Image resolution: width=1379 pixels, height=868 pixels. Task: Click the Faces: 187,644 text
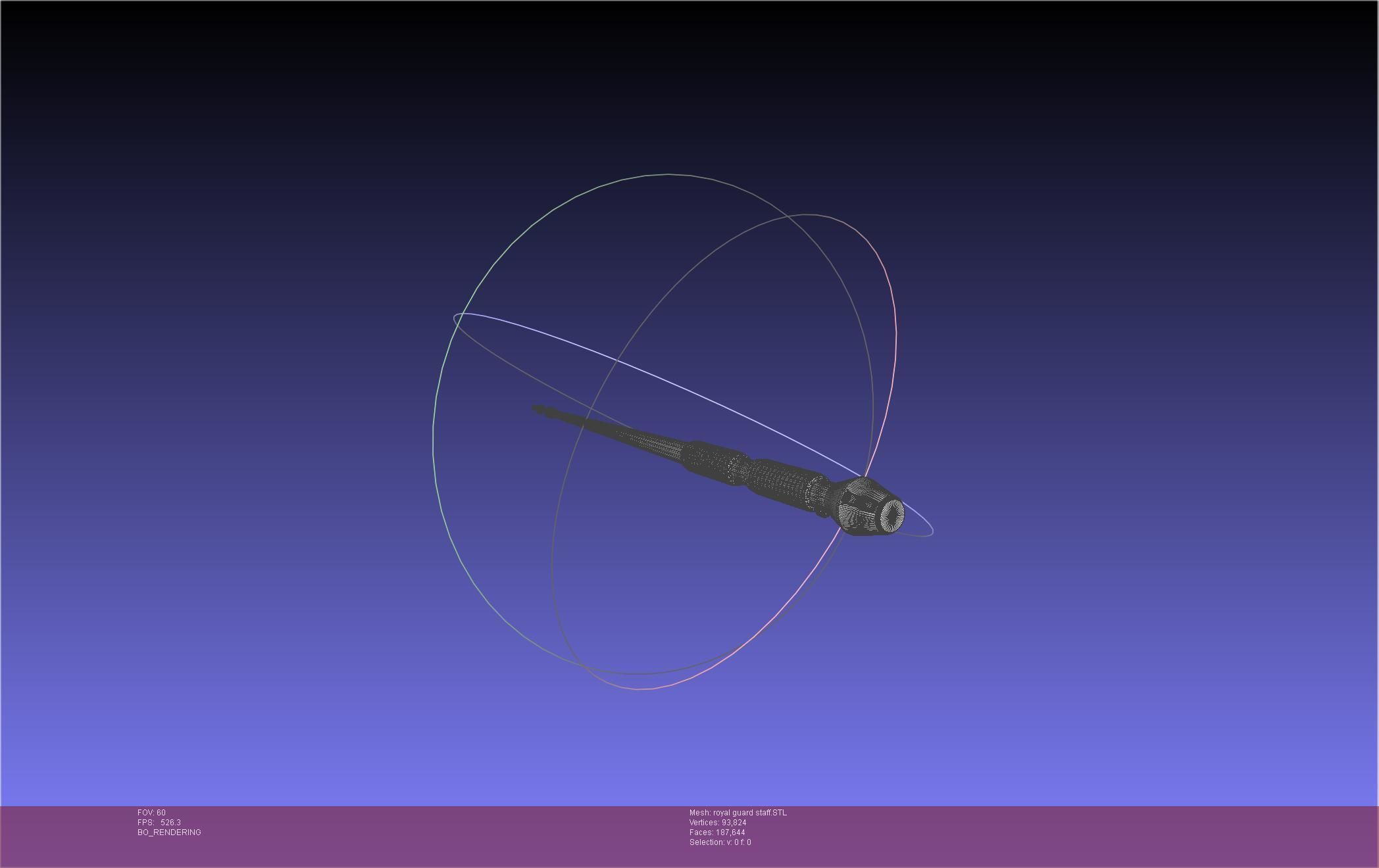click(x=716, y=832)
